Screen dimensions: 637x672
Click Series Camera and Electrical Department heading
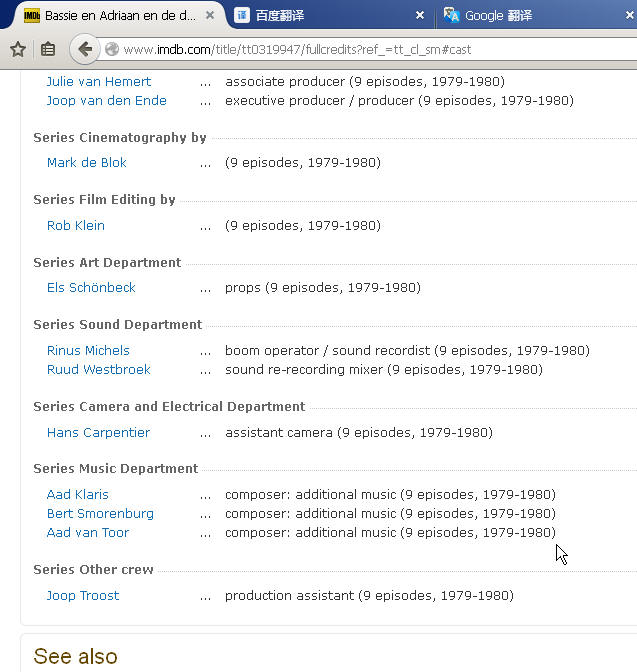[169, 406]
